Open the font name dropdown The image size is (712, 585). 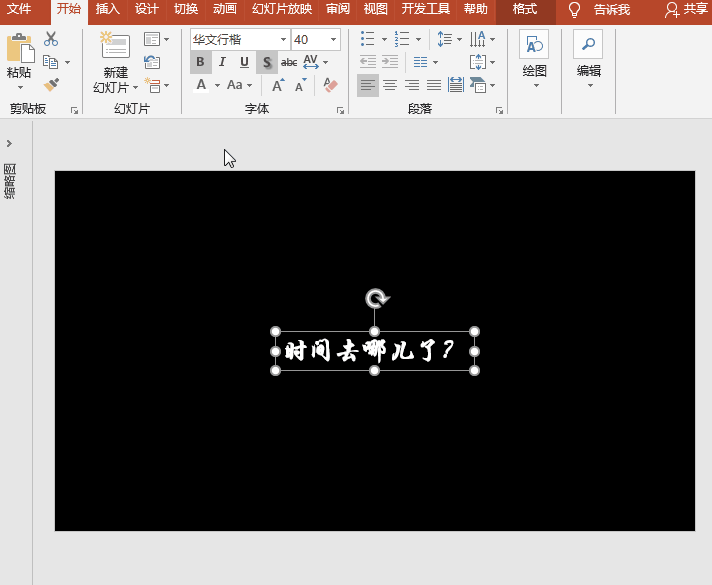tap(283, 40)
